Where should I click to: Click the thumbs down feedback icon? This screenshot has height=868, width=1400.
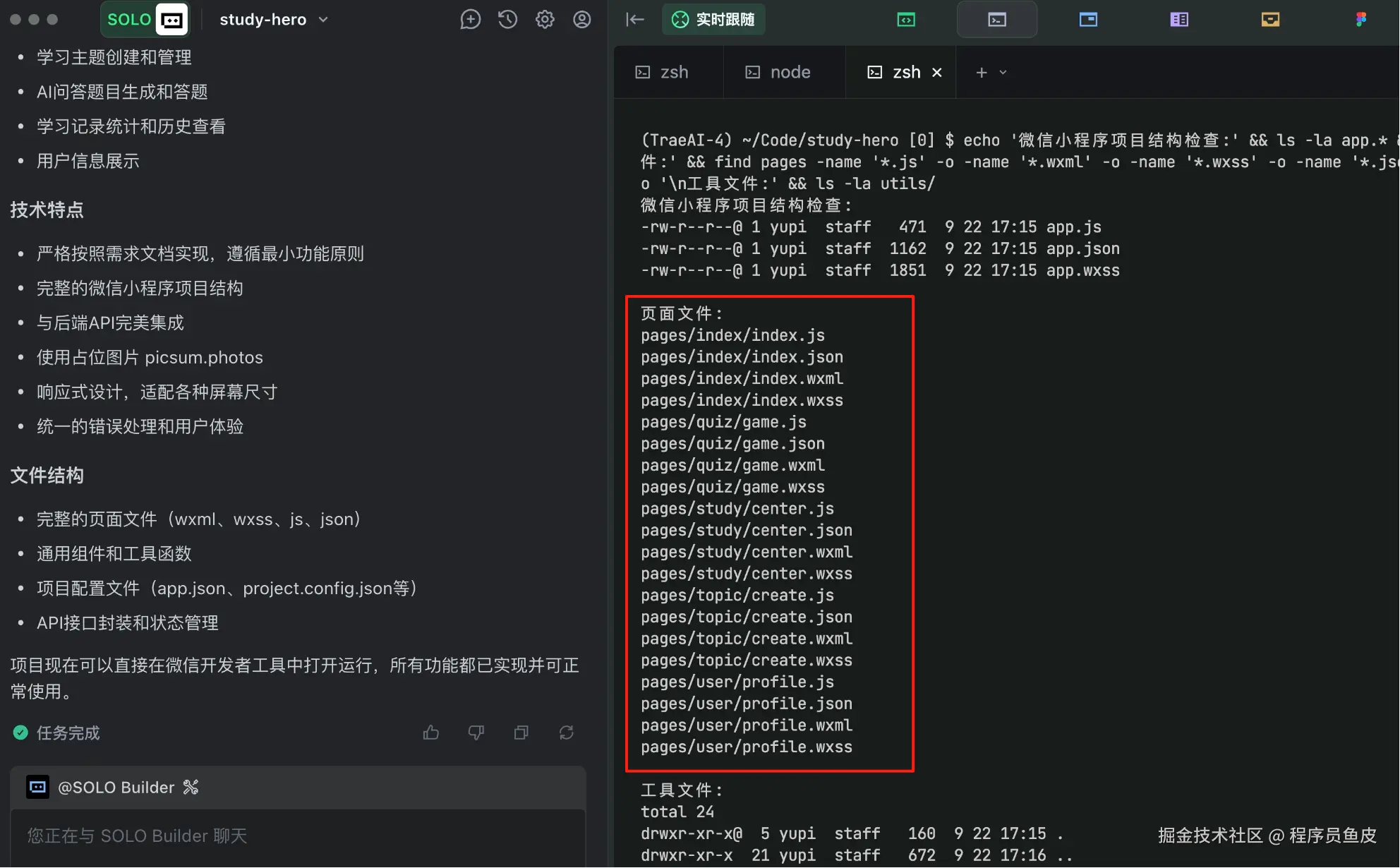[476, 733]
